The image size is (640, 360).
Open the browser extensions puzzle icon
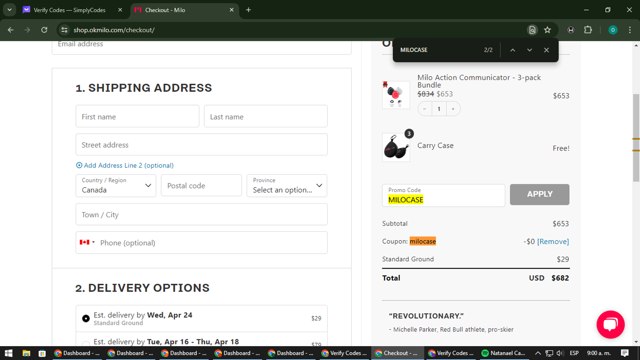588,30
